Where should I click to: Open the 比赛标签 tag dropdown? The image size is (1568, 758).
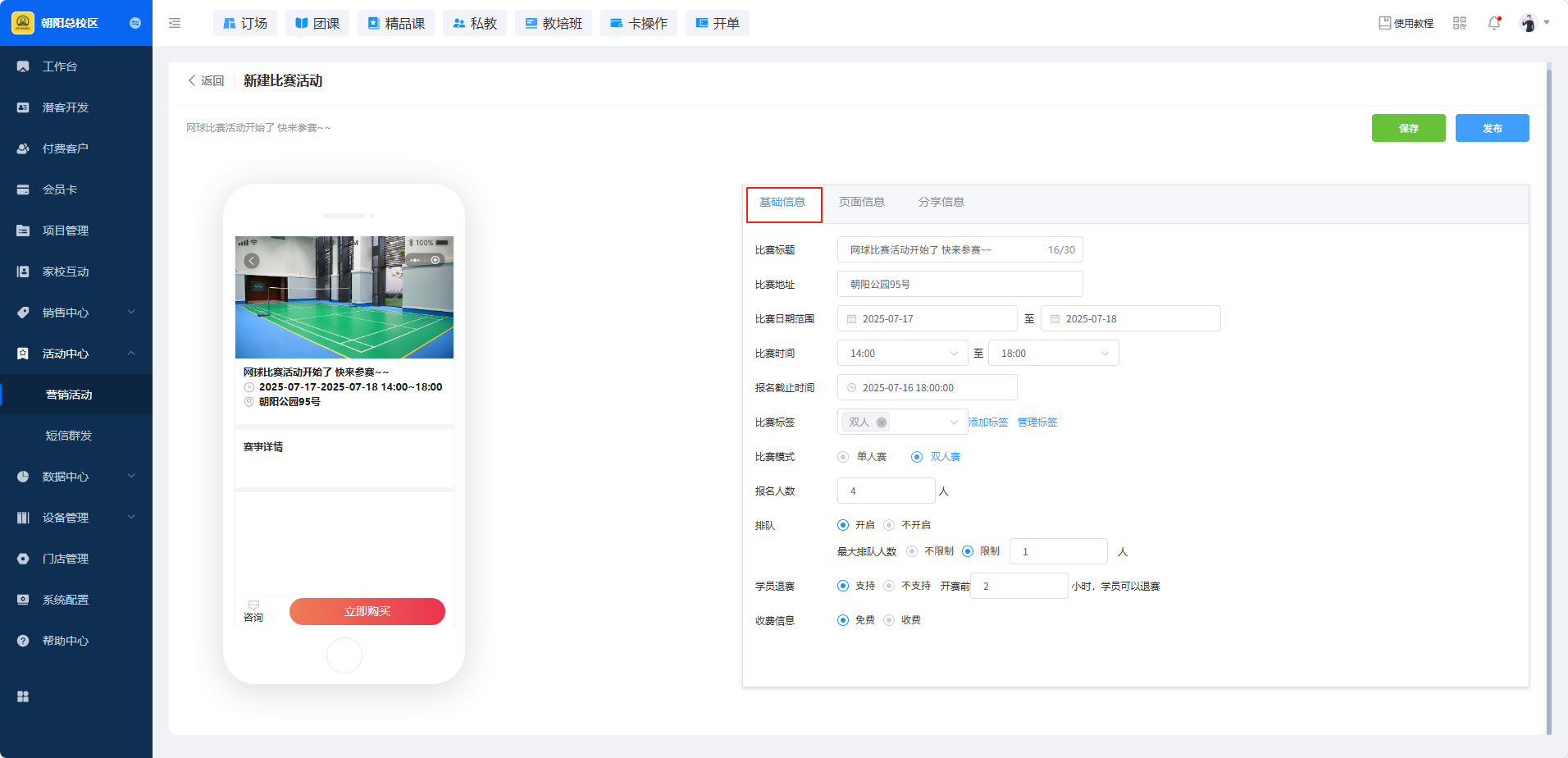point(953,422)
